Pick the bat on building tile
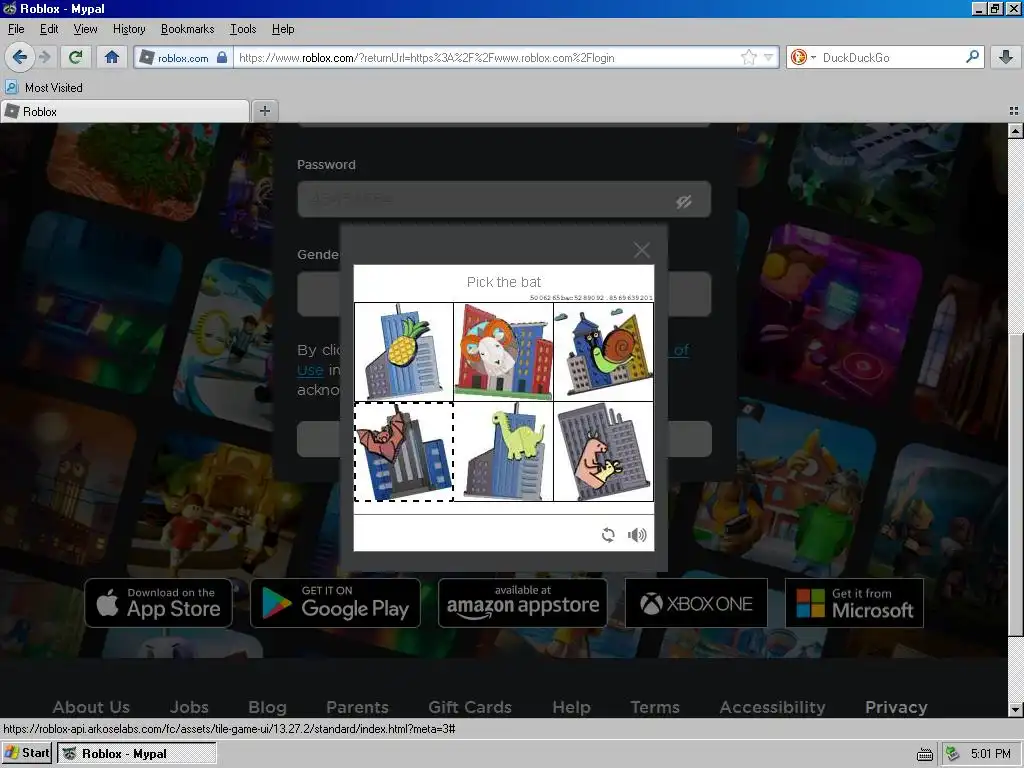The width and height of the screenshot is (1024, 768). tap(404, 451)
